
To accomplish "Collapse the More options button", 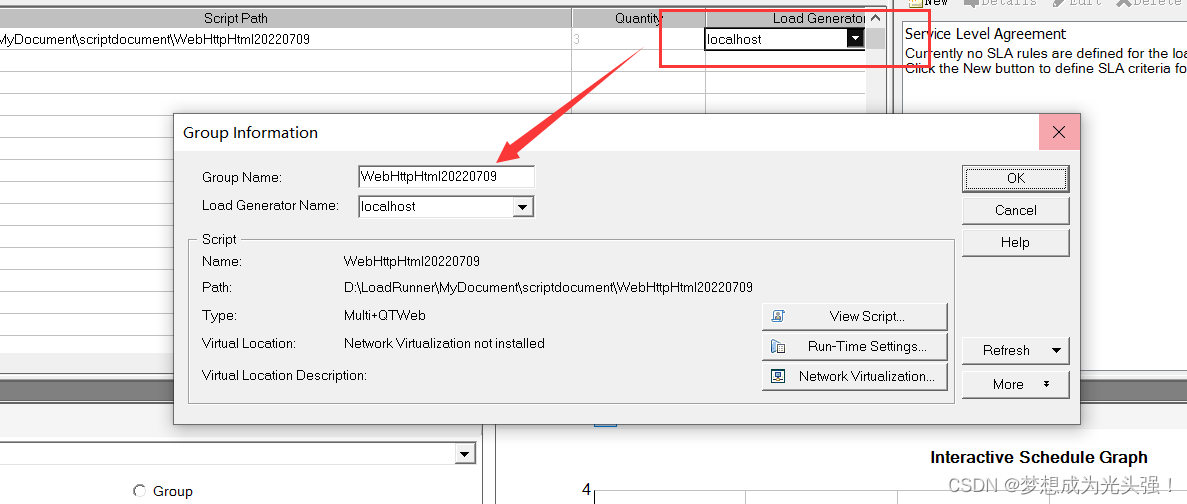I will [x=1015, y=384].
